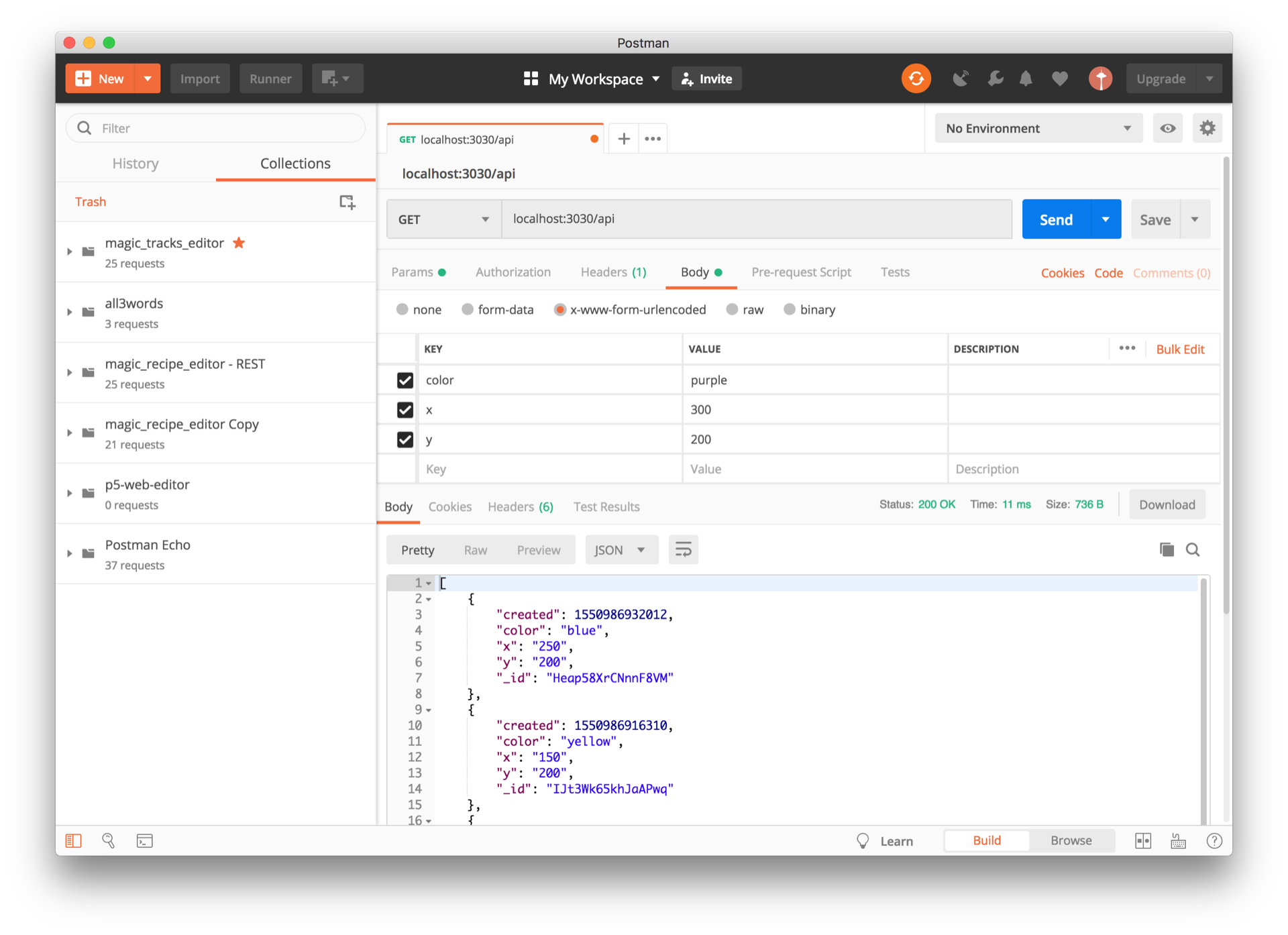
Task: Expand the magic_tracks_editor collection
Action: click(x=70, y=252)
